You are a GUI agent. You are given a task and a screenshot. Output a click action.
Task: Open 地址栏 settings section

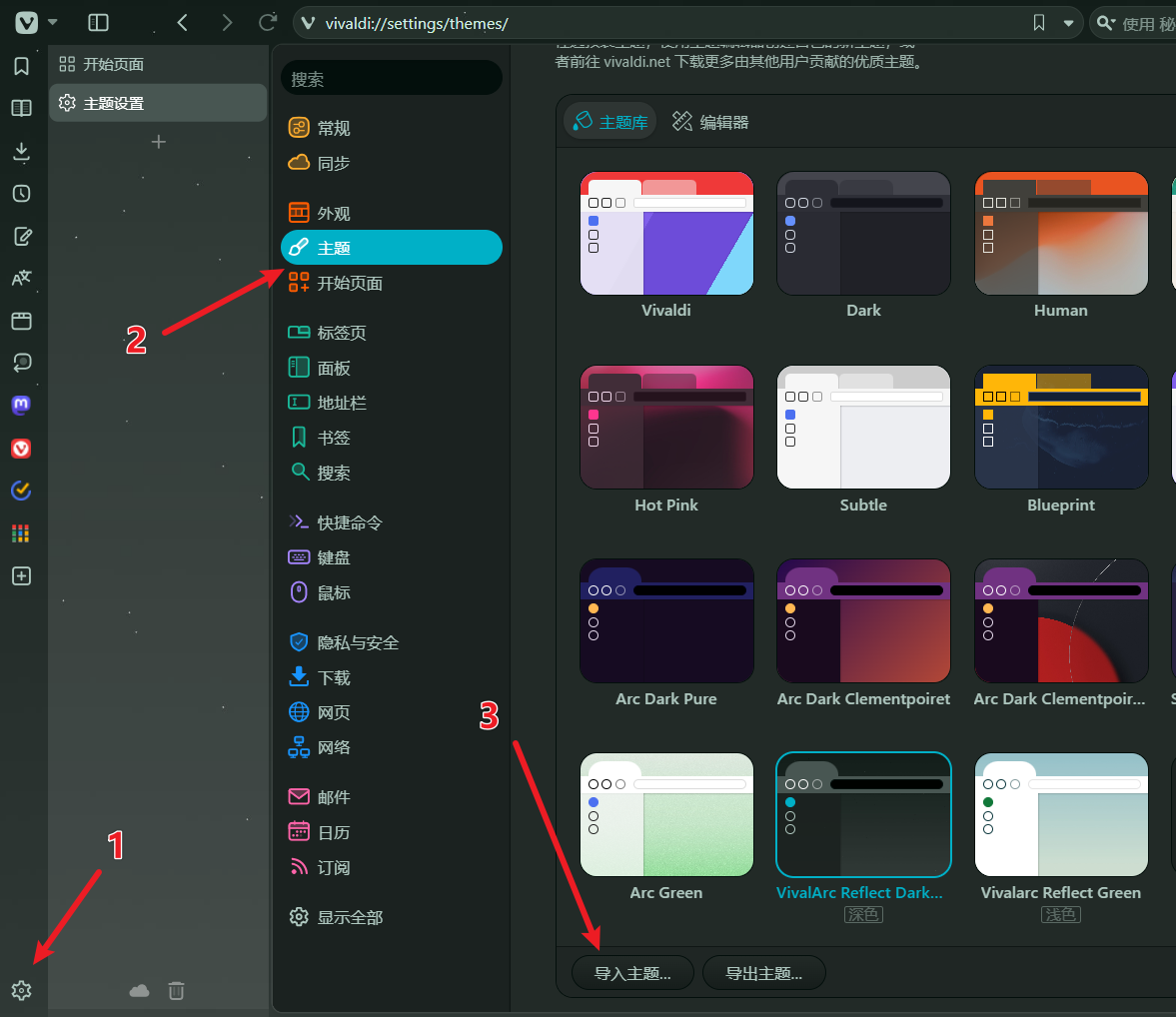[392, 403]
